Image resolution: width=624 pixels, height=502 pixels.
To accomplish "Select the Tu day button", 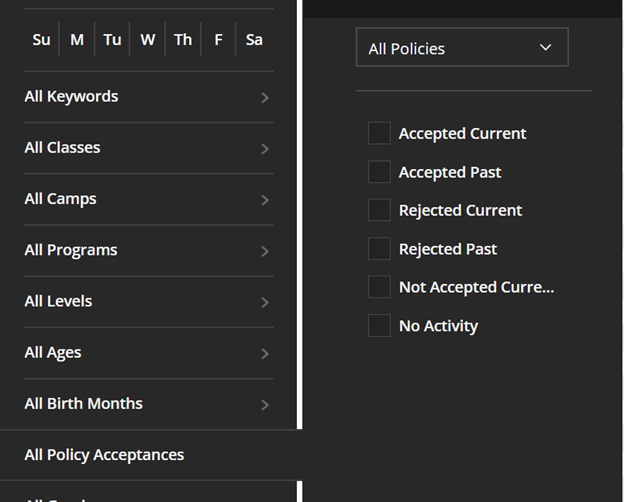I will [112, 39].
